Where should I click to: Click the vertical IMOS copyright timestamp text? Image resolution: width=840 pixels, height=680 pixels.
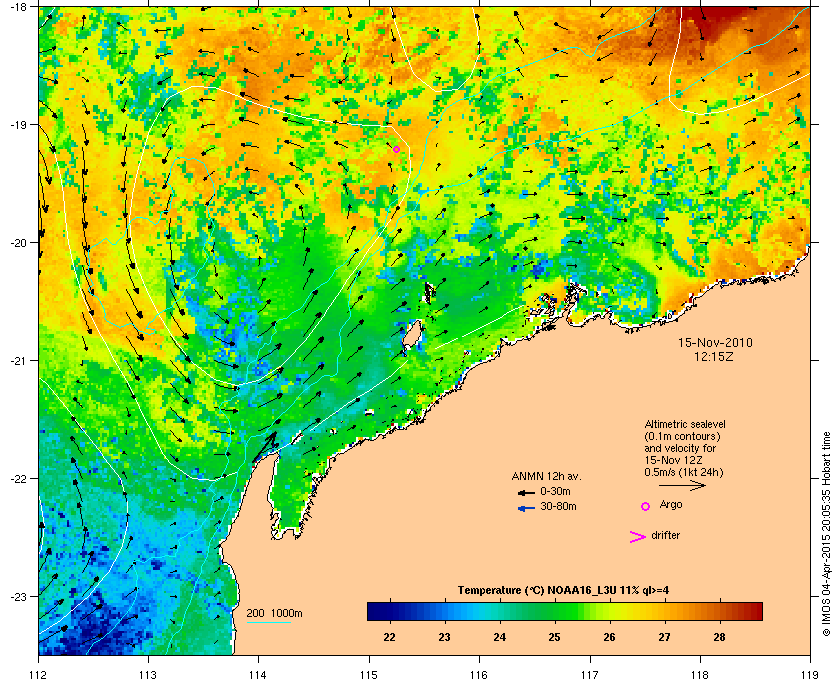[826, 535]
